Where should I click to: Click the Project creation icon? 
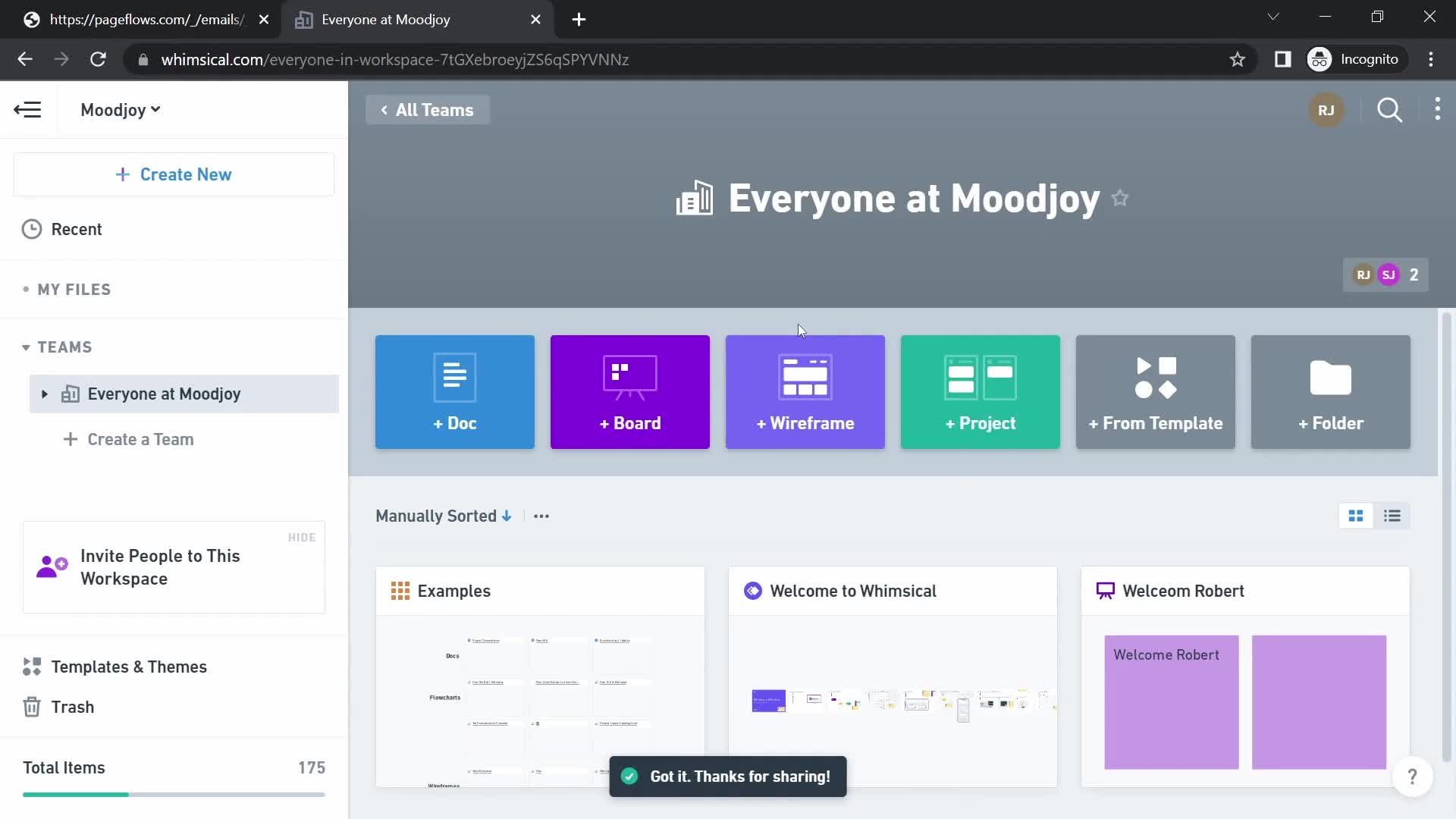[x=980, y=391]
